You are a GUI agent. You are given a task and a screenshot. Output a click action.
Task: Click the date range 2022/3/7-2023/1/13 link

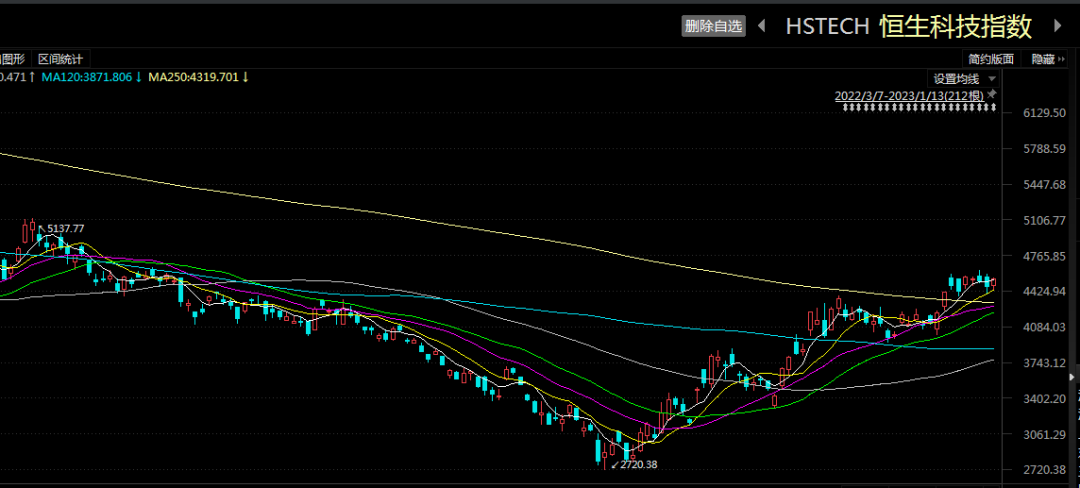point(908,95)
